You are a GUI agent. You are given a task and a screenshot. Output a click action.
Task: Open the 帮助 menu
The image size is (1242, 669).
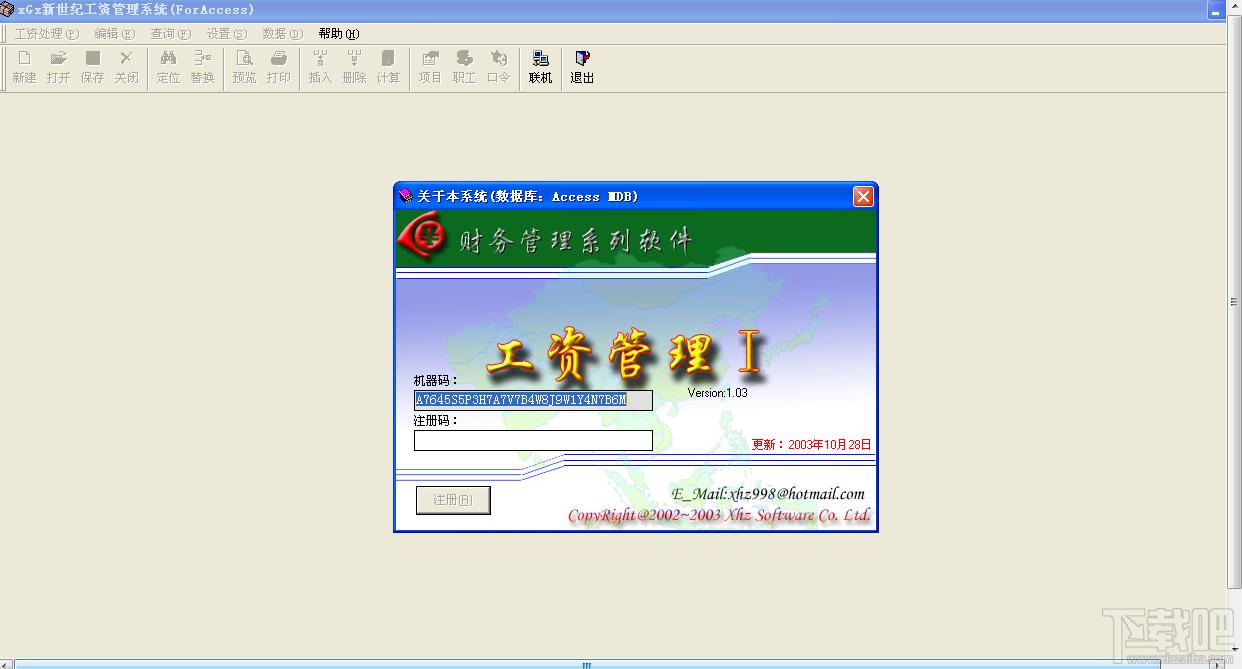(338, 34)
